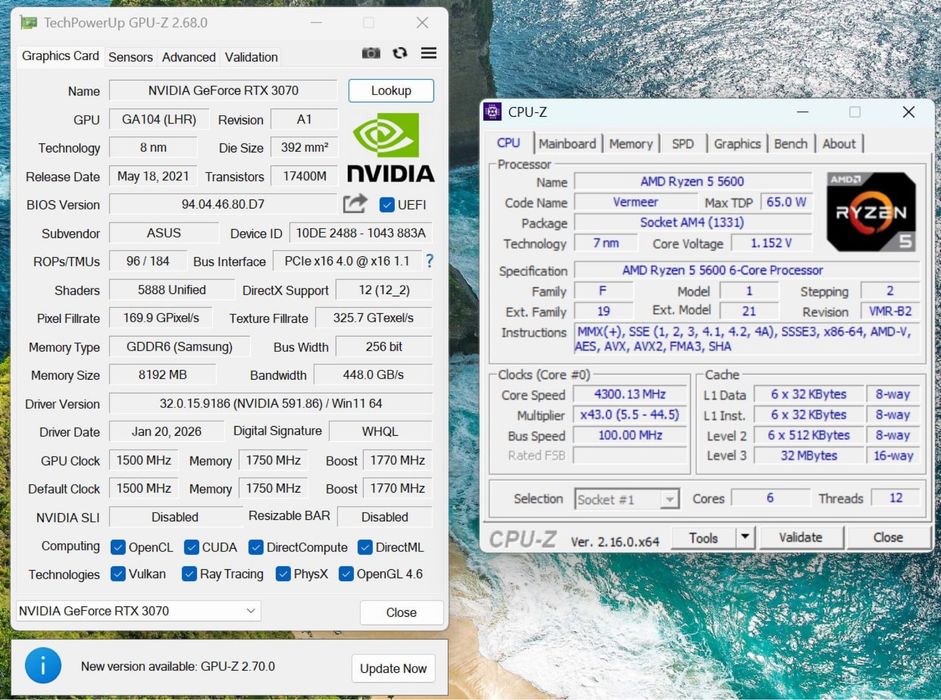Click the Code Name value Vermeer

pyautogui.click(x=635, y=202)
